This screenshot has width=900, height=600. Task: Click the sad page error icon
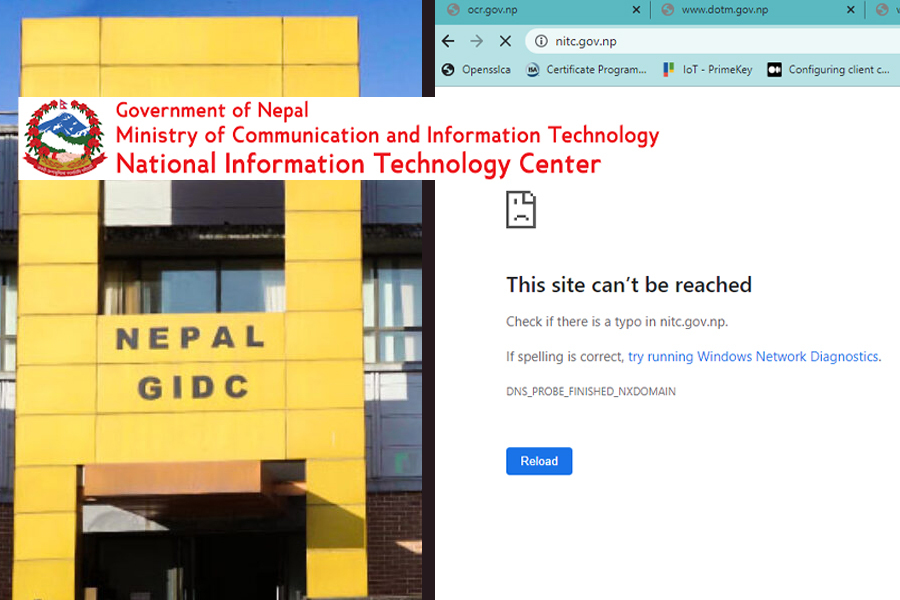pyautogui.click(x=521, y=209)
